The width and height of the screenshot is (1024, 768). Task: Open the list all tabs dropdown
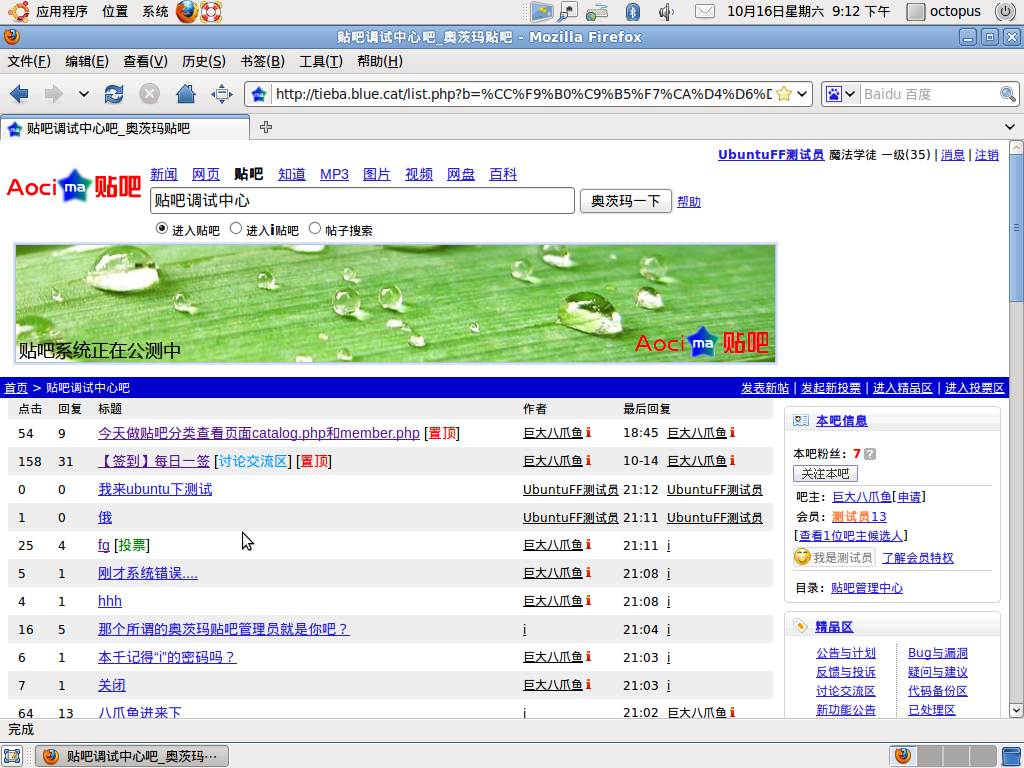click(x=1010, y=127)
